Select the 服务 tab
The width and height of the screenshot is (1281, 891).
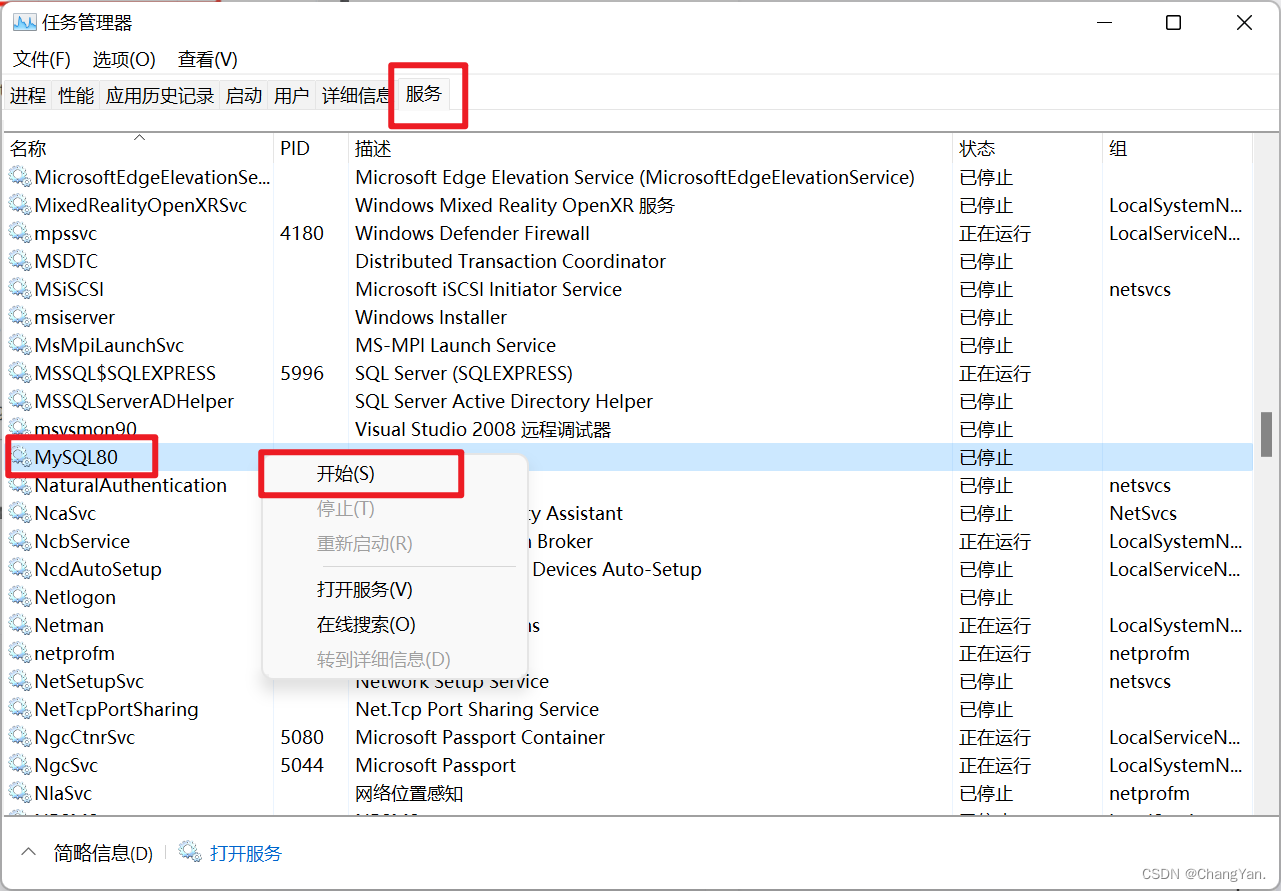coord(424,94)
